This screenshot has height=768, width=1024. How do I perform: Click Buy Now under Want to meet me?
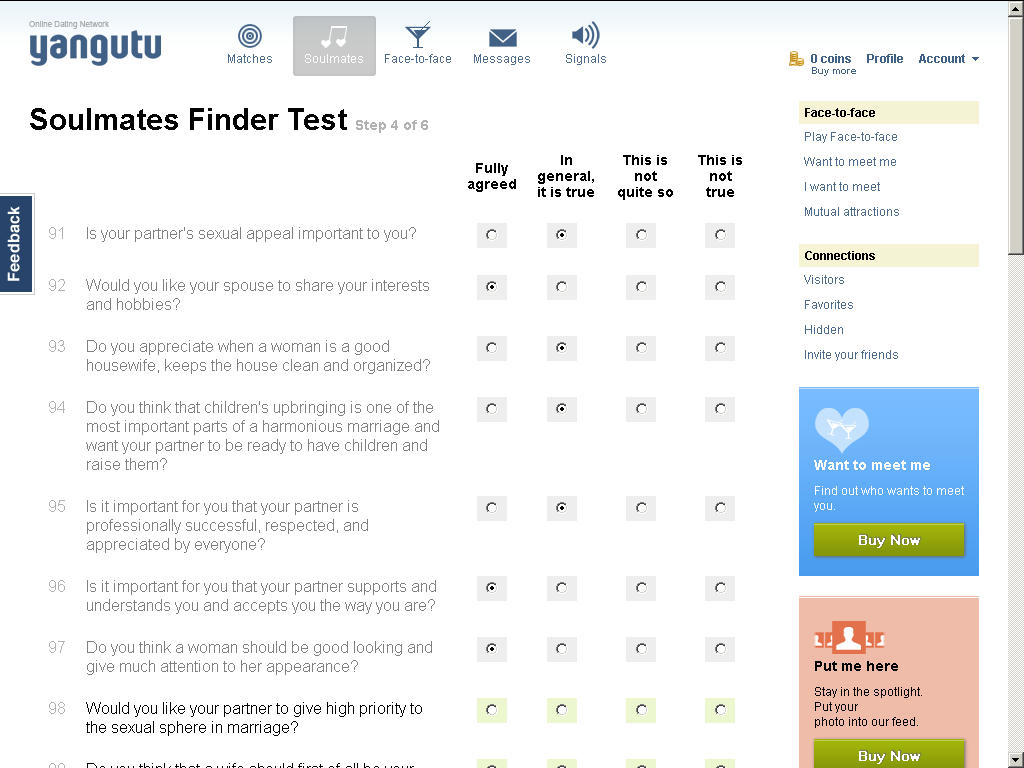[888, 540]
